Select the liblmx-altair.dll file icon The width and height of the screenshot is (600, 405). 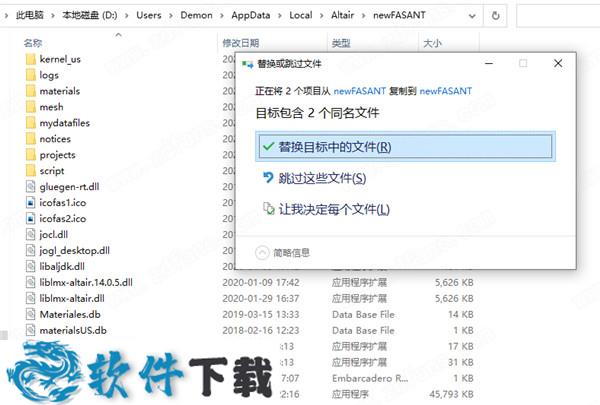coord(31,299)
